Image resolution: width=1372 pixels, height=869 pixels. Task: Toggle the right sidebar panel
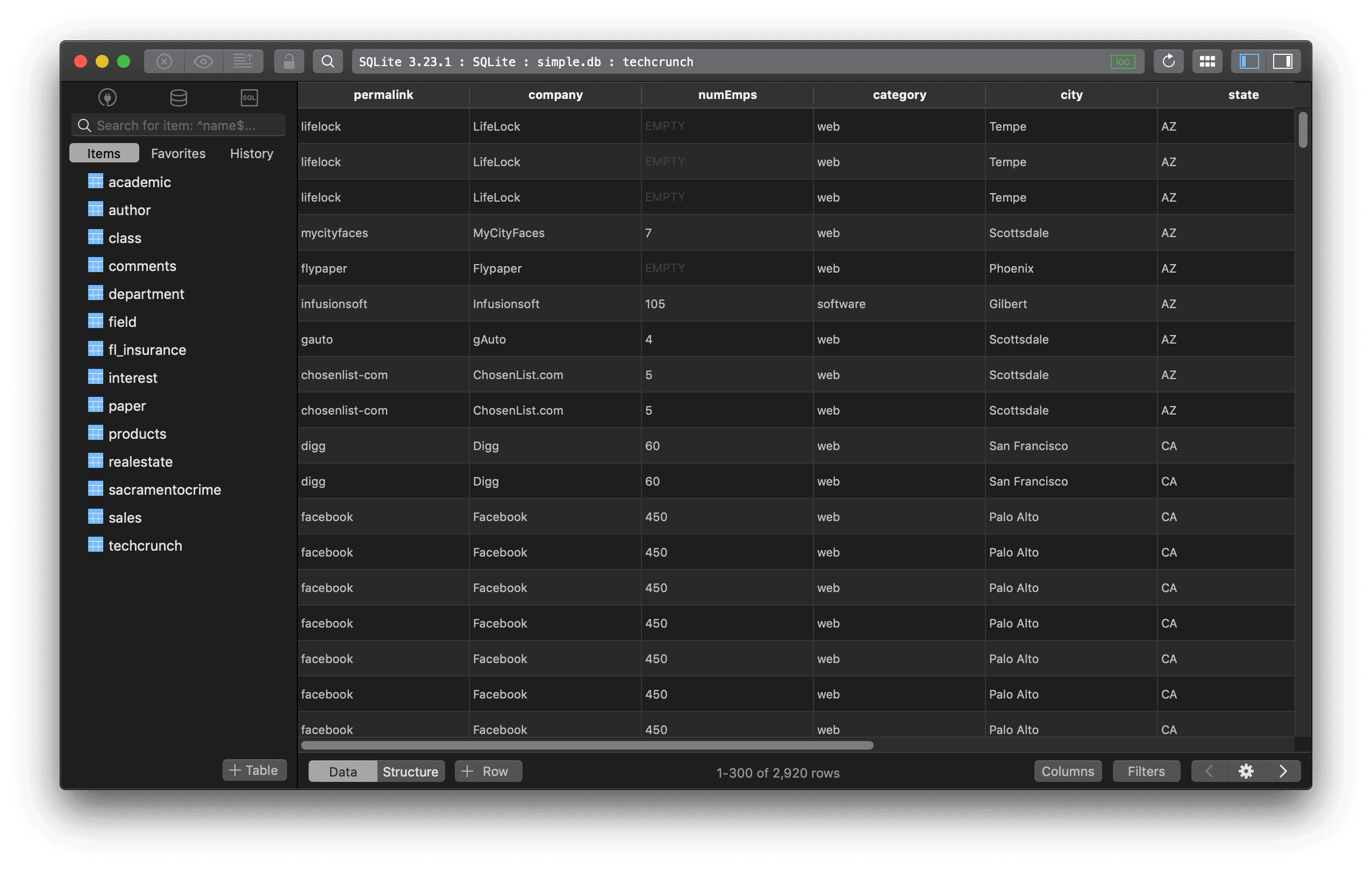click(1283, 61)
